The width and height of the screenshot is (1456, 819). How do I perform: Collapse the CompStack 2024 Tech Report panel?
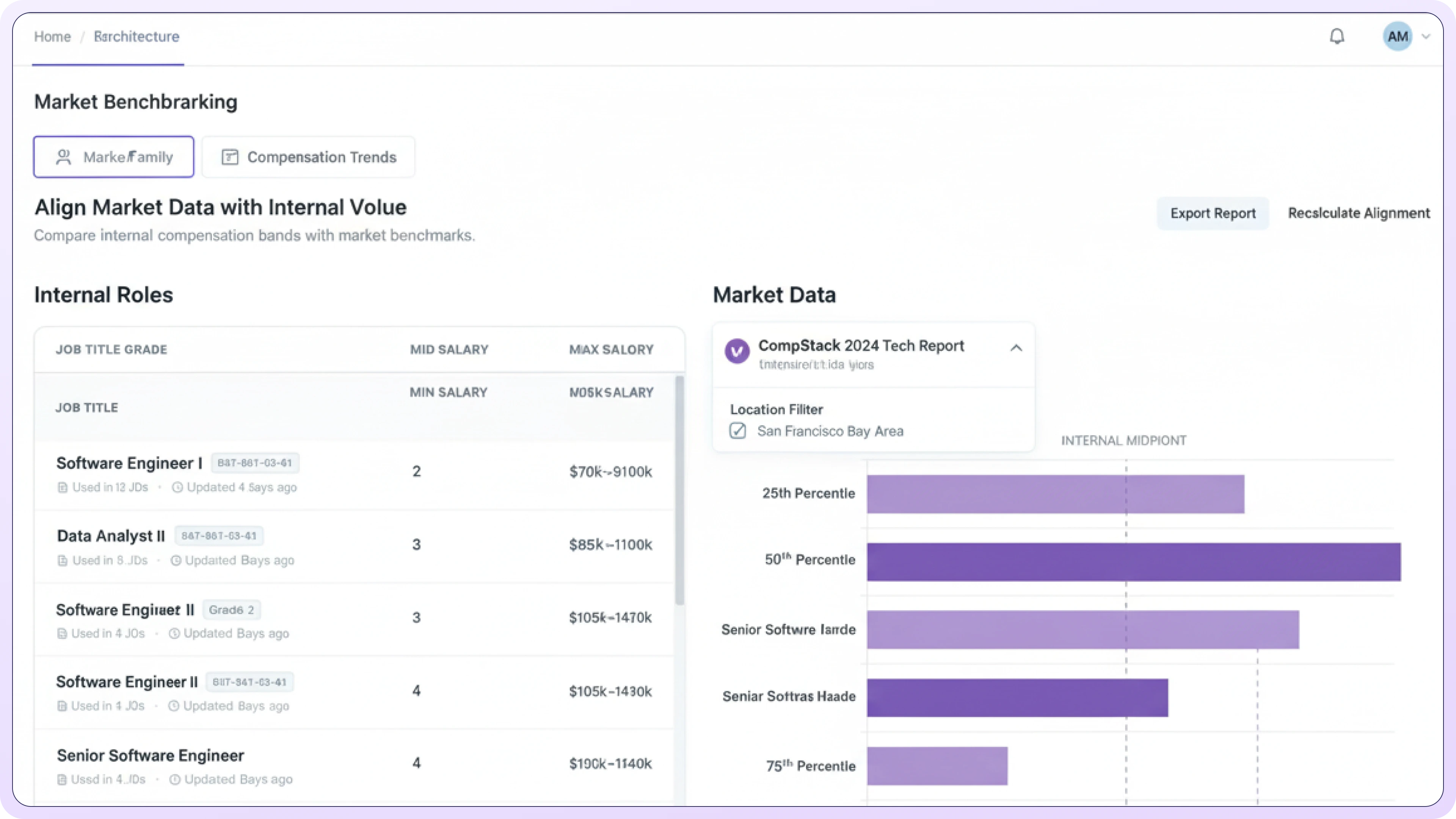1016,348
